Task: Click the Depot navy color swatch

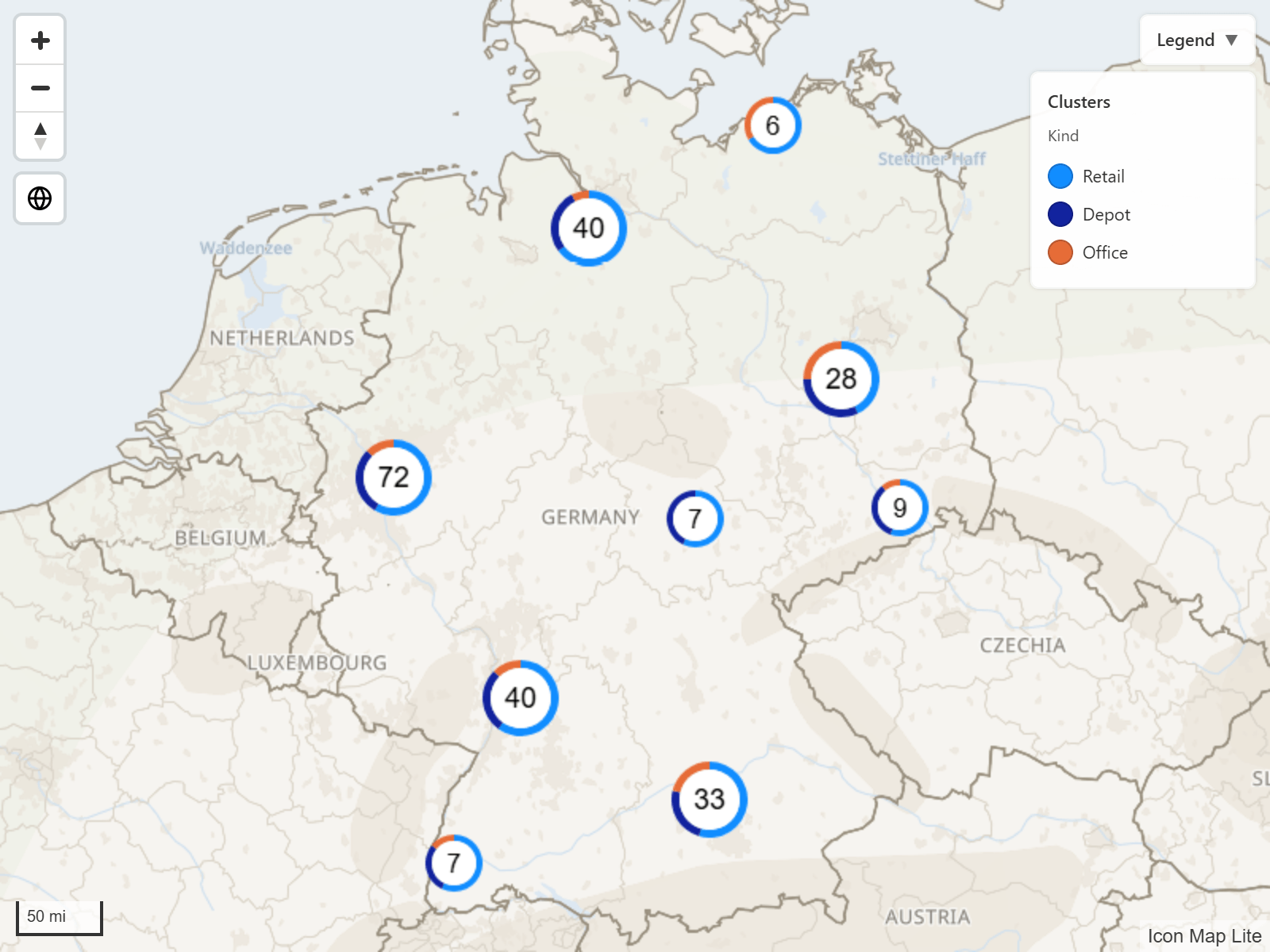Action: 1060,214
